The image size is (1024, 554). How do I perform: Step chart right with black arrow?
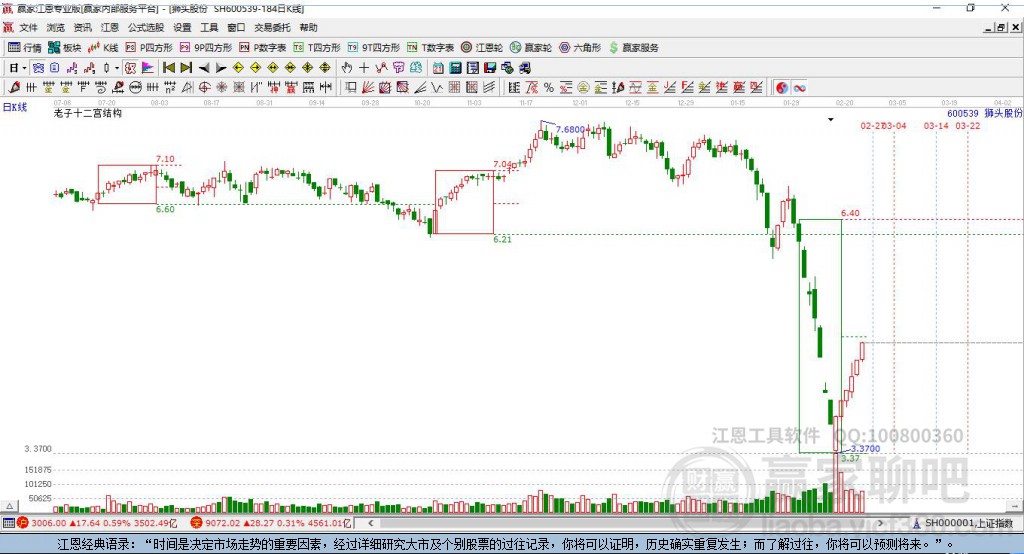click(x=221, y=68)
